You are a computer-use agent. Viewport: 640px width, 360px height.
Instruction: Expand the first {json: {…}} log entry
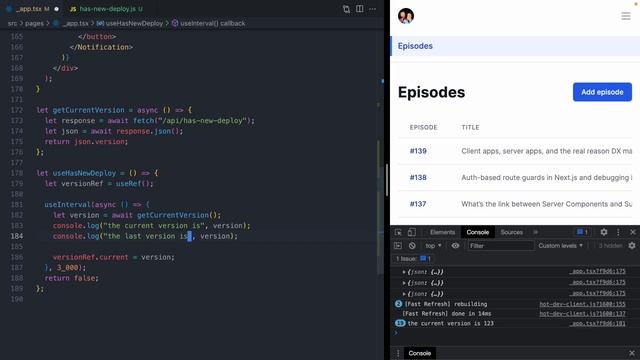click(x=404, y=272)
